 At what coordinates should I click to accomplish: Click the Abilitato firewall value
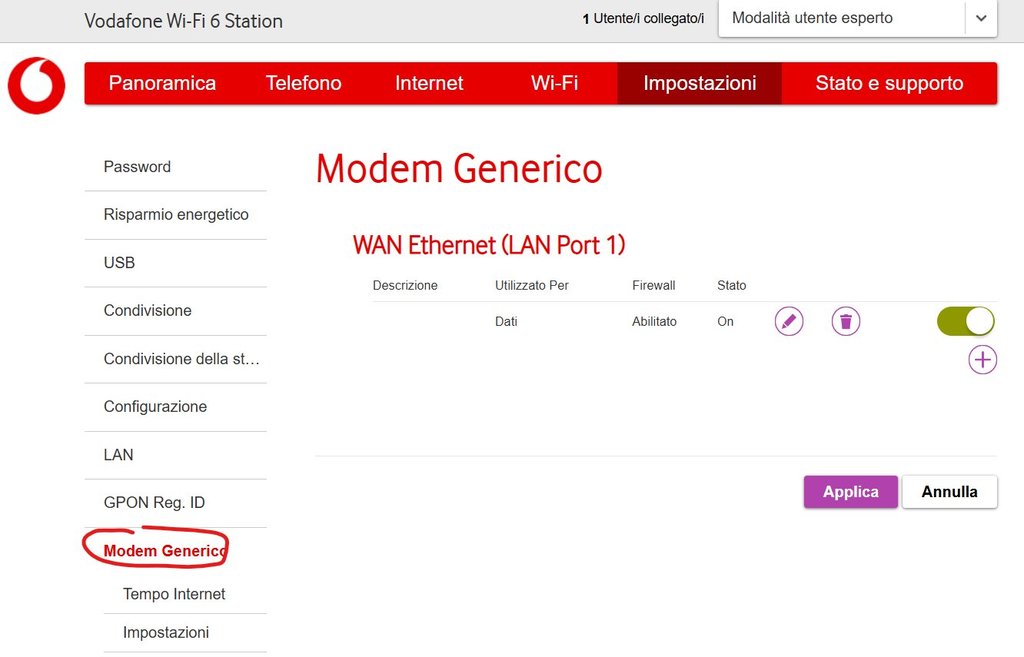pos(654,321)
